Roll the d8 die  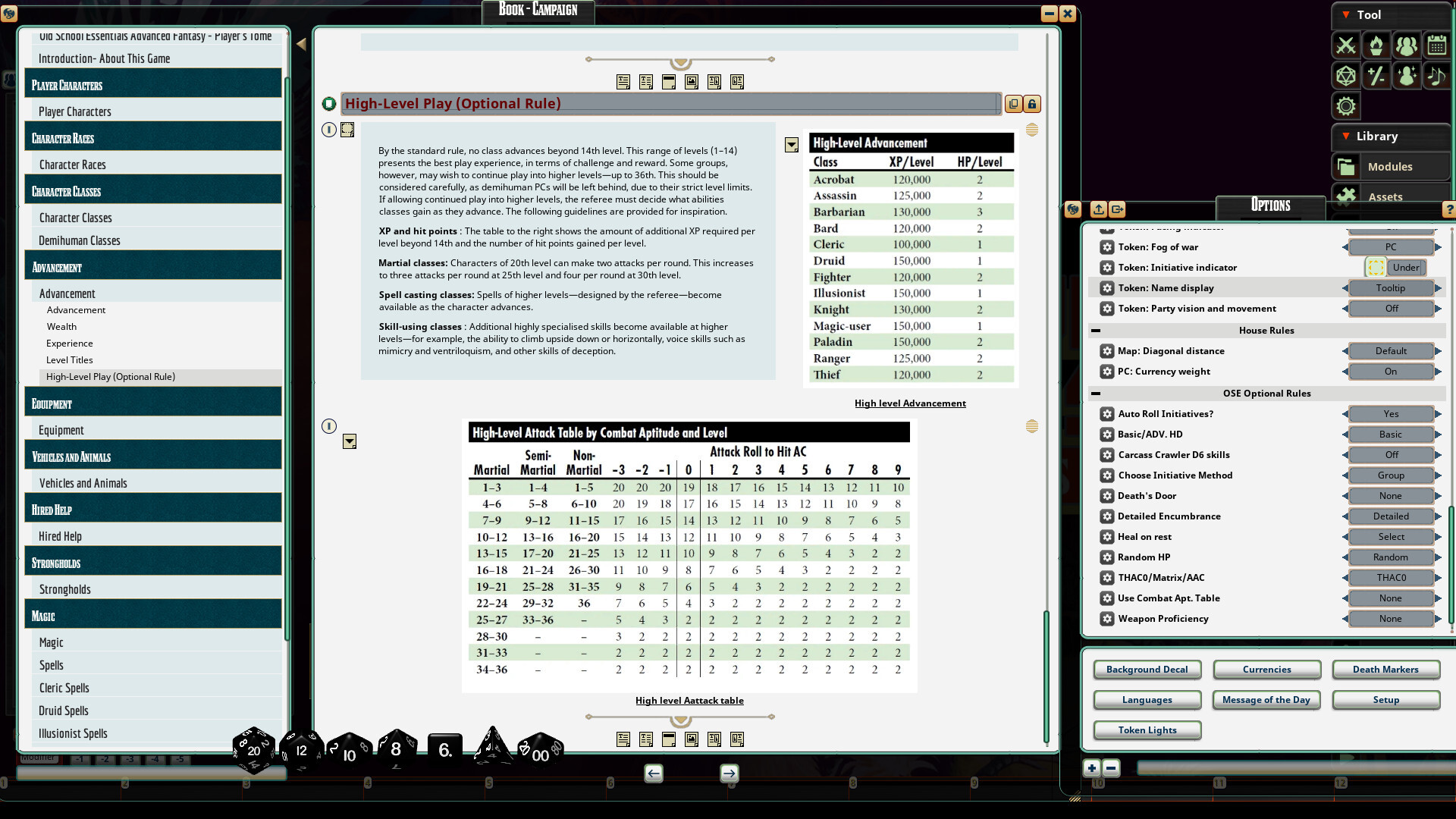point(397,750)
